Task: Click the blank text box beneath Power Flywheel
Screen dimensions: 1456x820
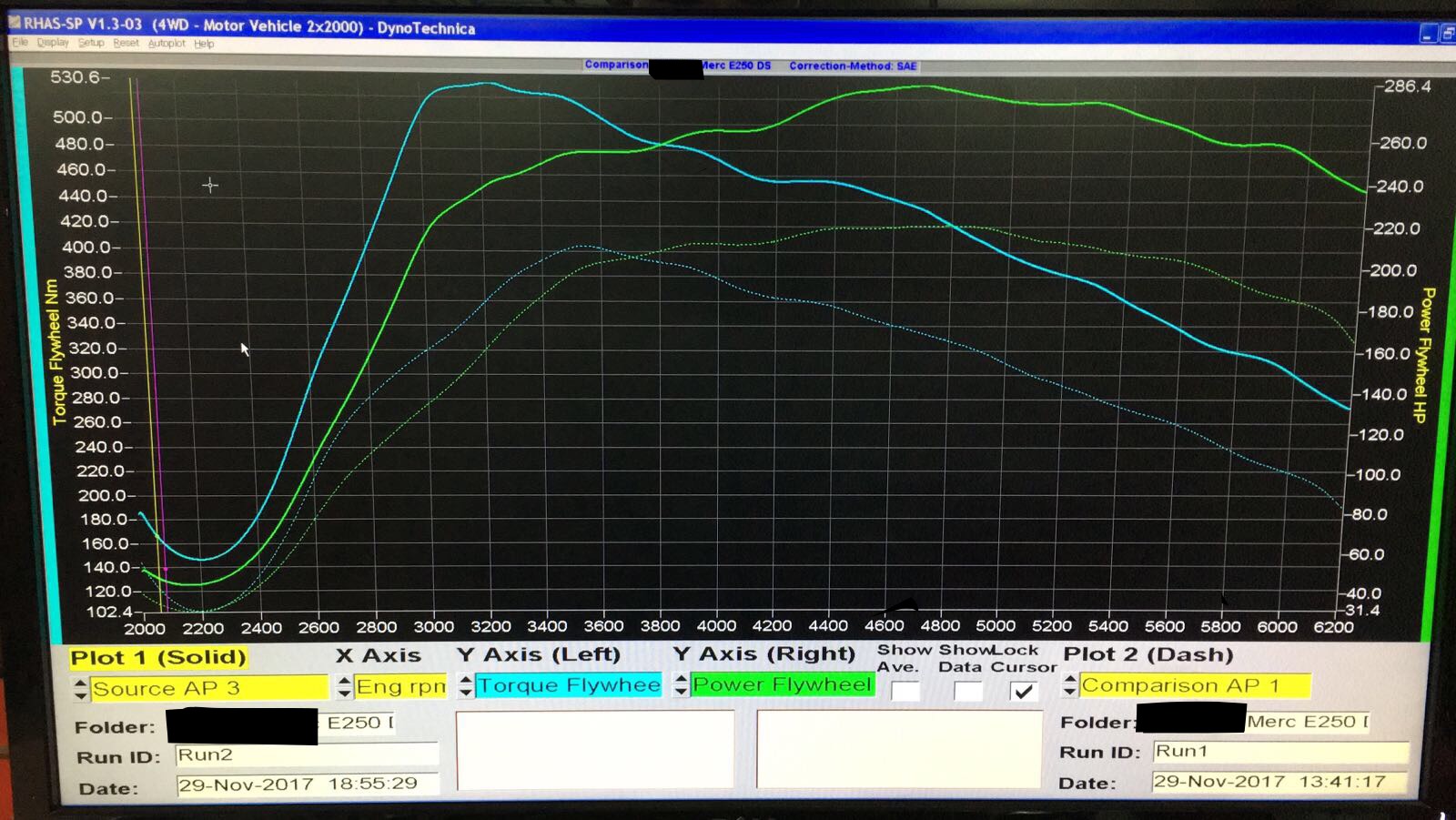Action: coord(899,748)
